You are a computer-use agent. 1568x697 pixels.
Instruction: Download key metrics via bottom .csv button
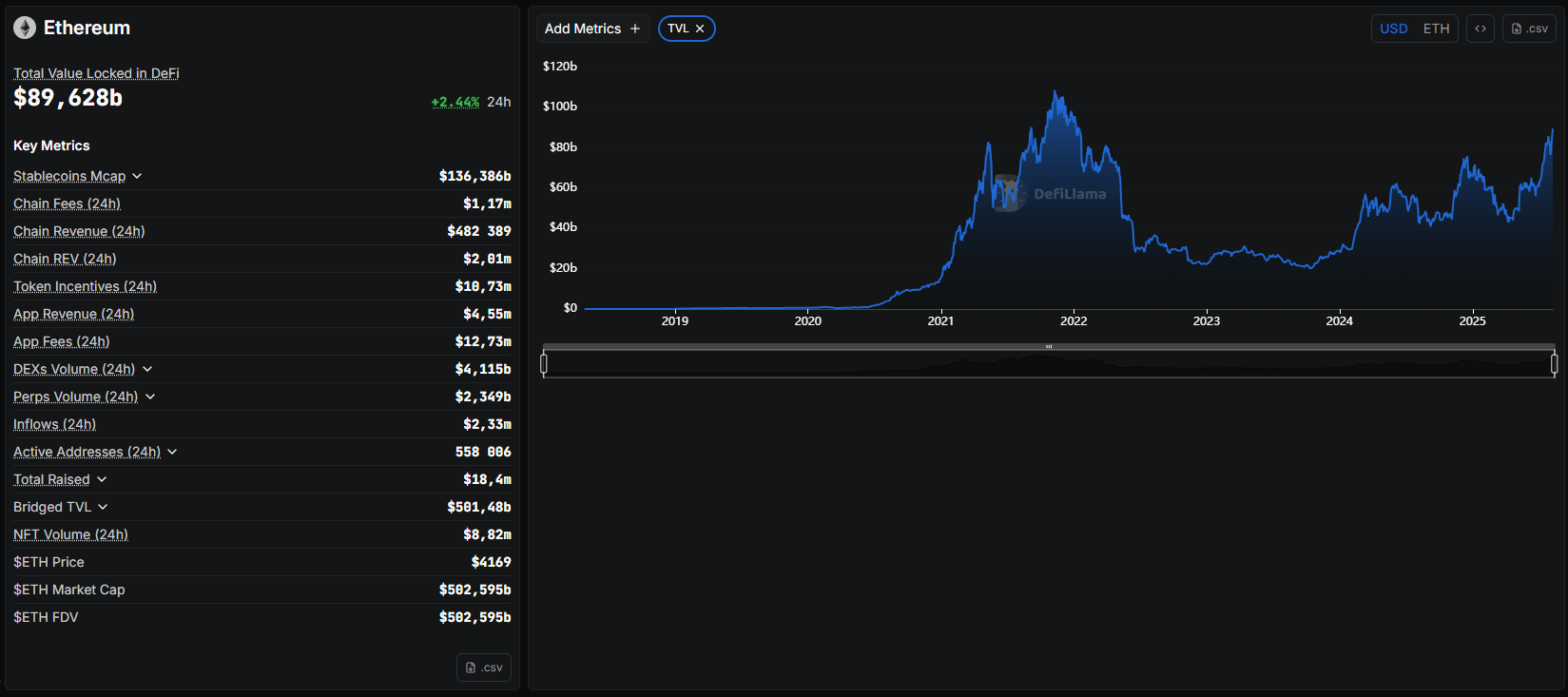[484, 668]
